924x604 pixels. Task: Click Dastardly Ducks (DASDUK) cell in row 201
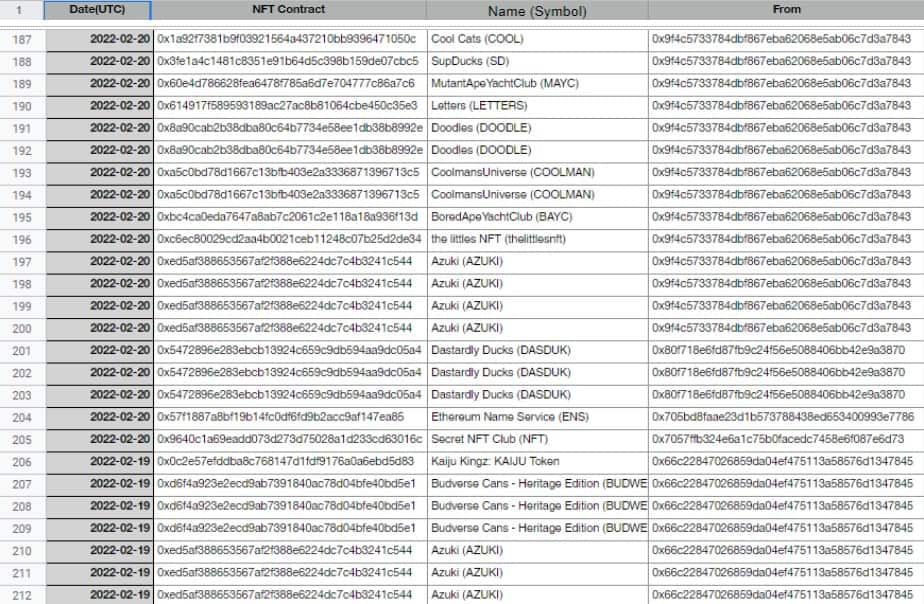tap(537, 351)
